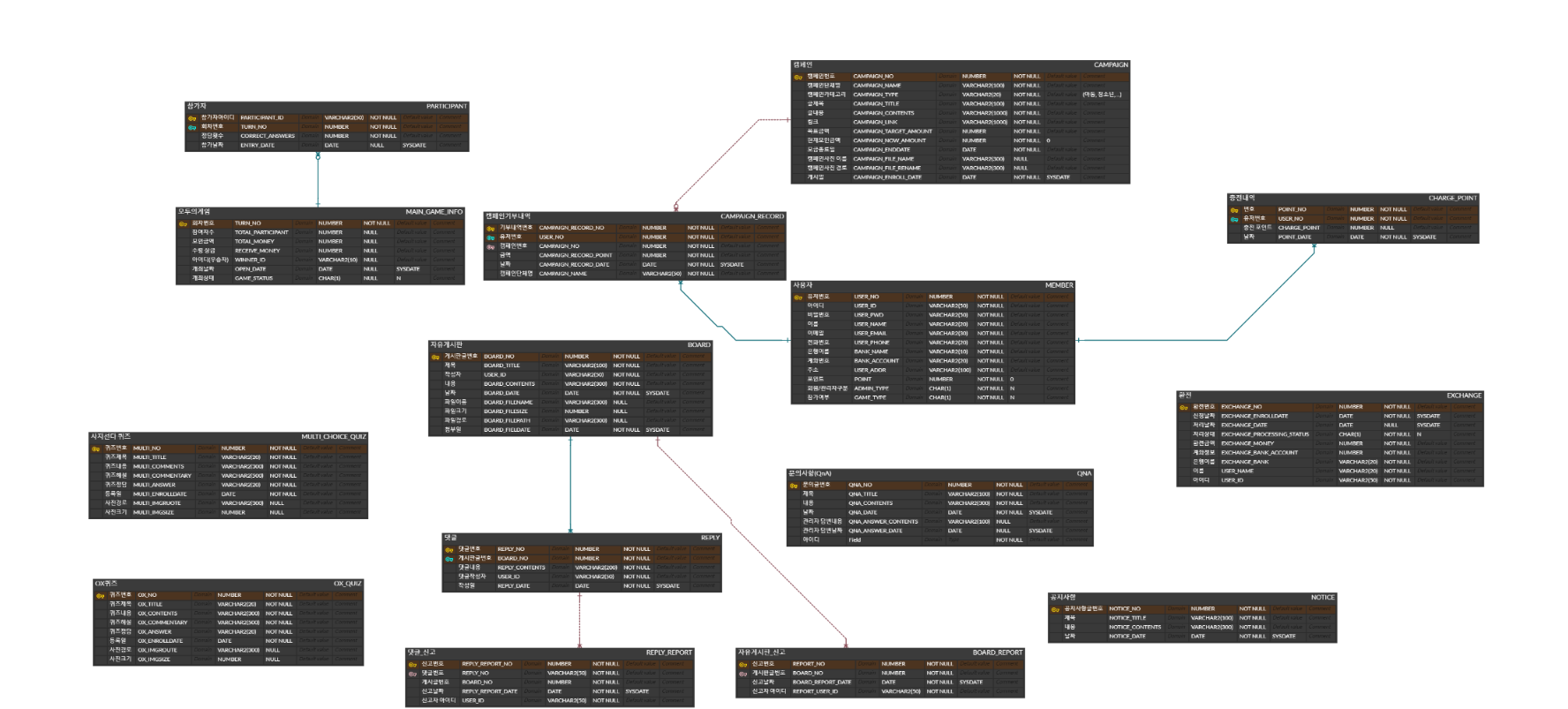Select the key icon on MEMBER's USER_NO row
The height and width of the screenshot is (709, 1568).
(798, 298)
